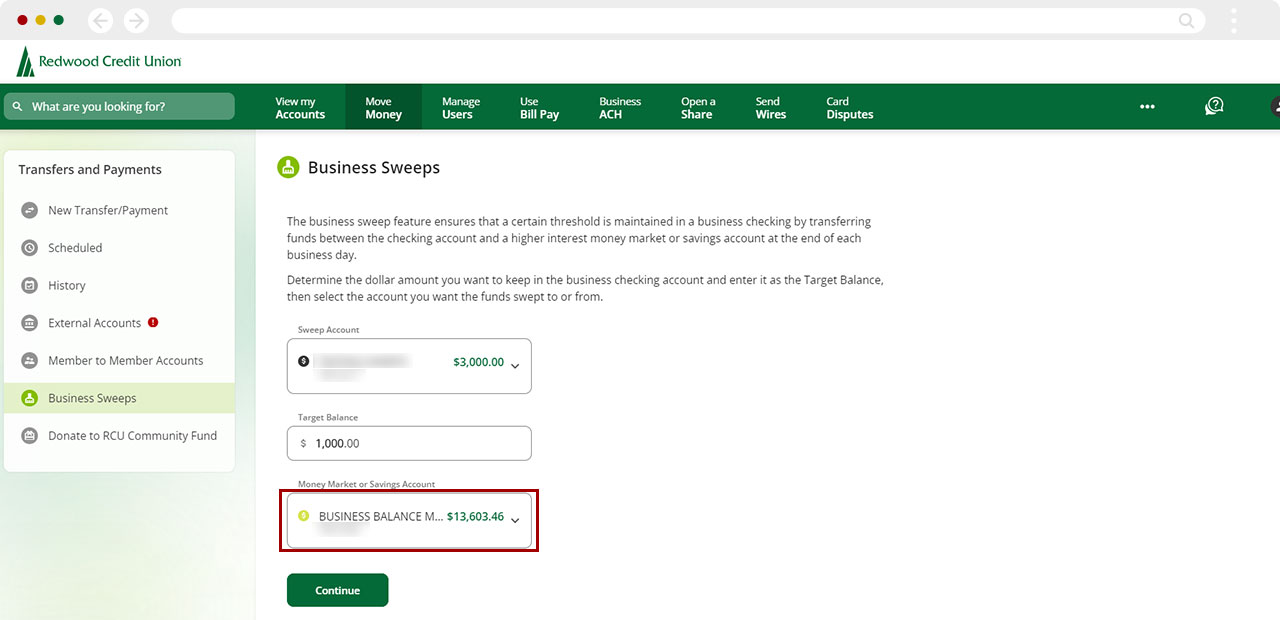Viewport: 1280px width, 620px height.
Task: Click the 'What are you looking for?' search box
Action: 119,107
